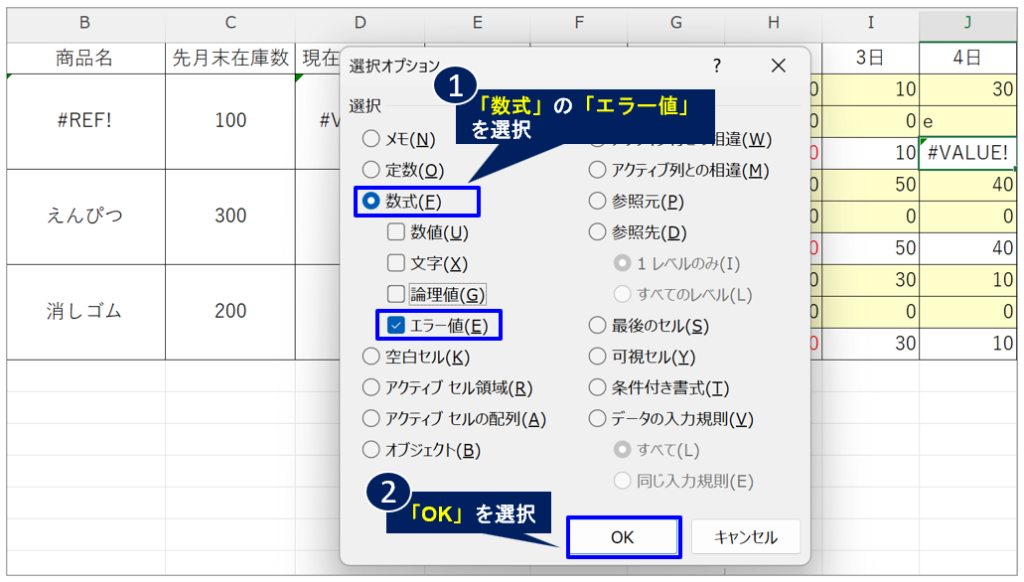This screenshot has height=582, width=1024.
Task: Enable the 数値(U) checkbox
Action: pyautogui.click(x=396, y=233)
